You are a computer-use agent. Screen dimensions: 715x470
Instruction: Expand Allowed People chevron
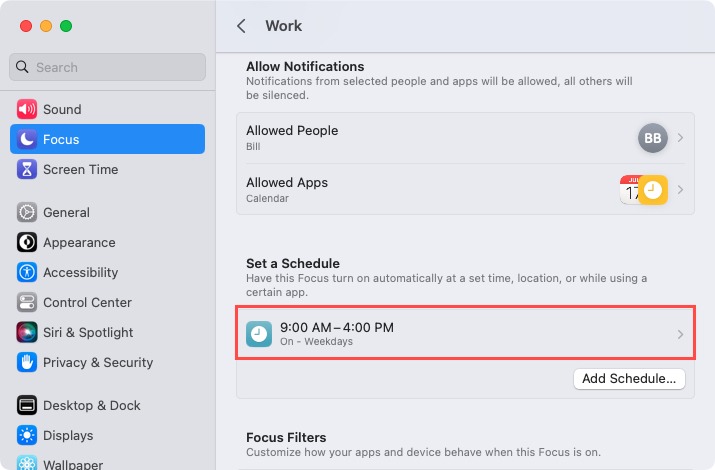pyautogui.click(x=680, y=138)
